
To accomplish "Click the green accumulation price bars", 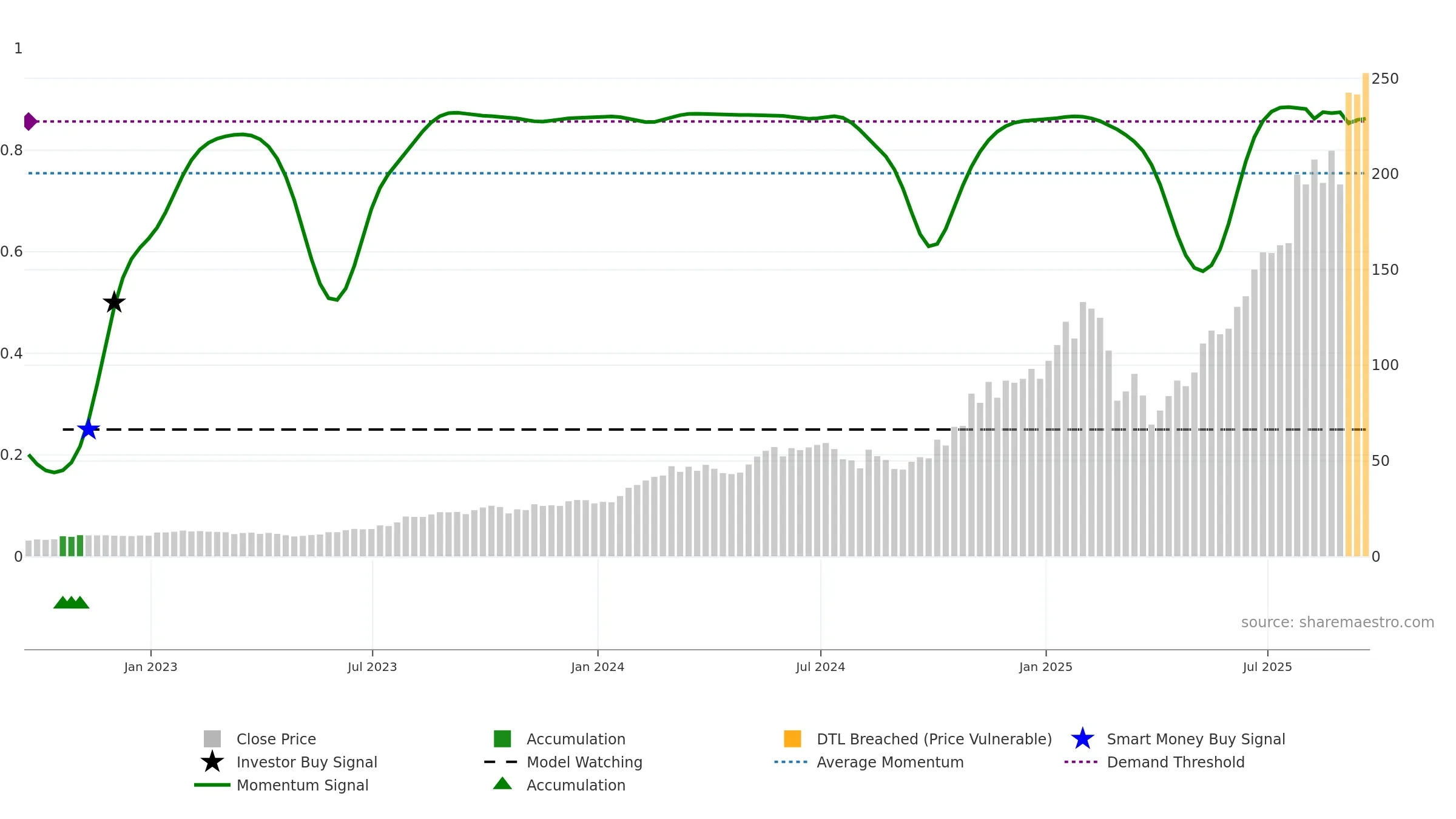I will (x=72, y=546).
